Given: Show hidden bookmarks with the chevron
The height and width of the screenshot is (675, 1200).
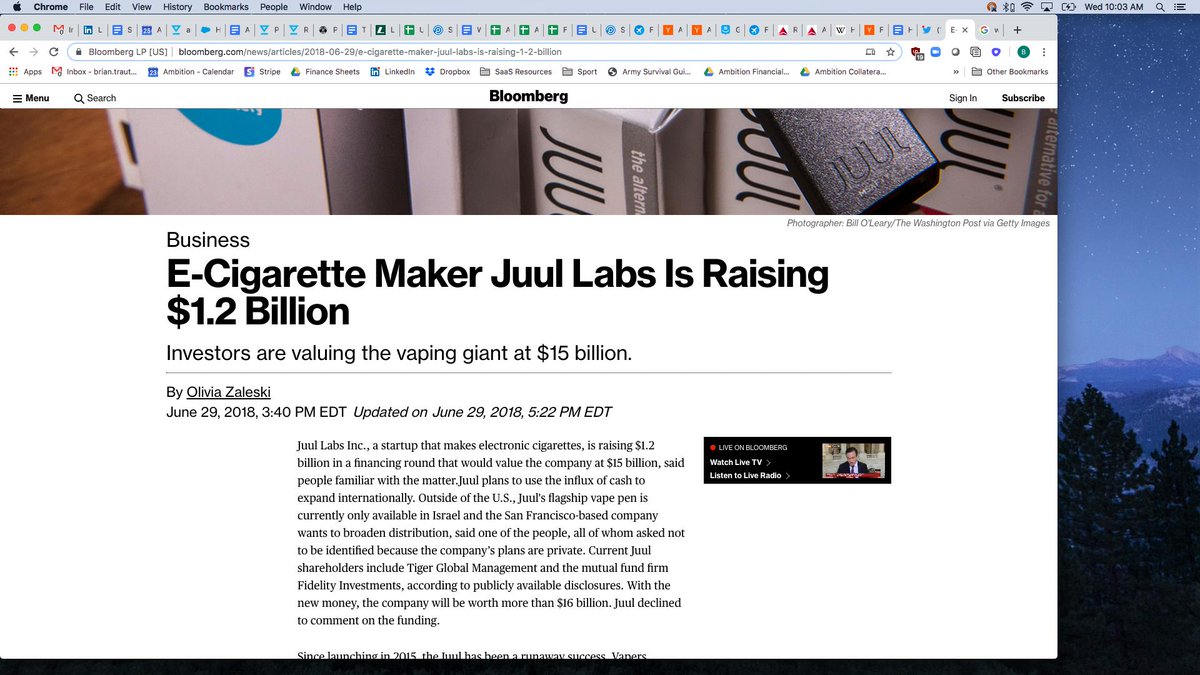Looking at the screenshot, I should tap(956, 72).
